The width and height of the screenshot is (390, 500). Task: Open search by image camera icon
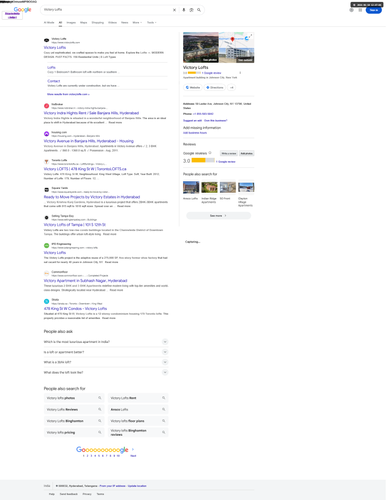[x=191, y=10]
